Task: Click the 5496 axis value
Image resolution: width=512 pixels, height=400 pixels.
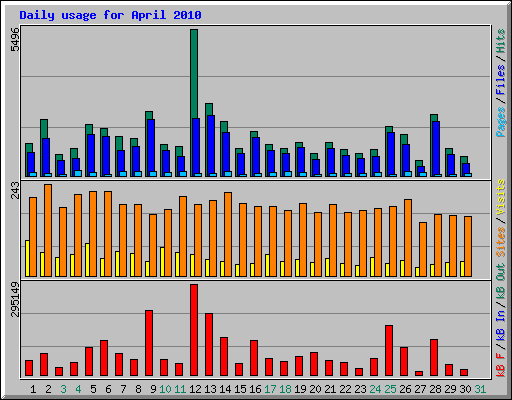Action: click(x=15, y=39)
